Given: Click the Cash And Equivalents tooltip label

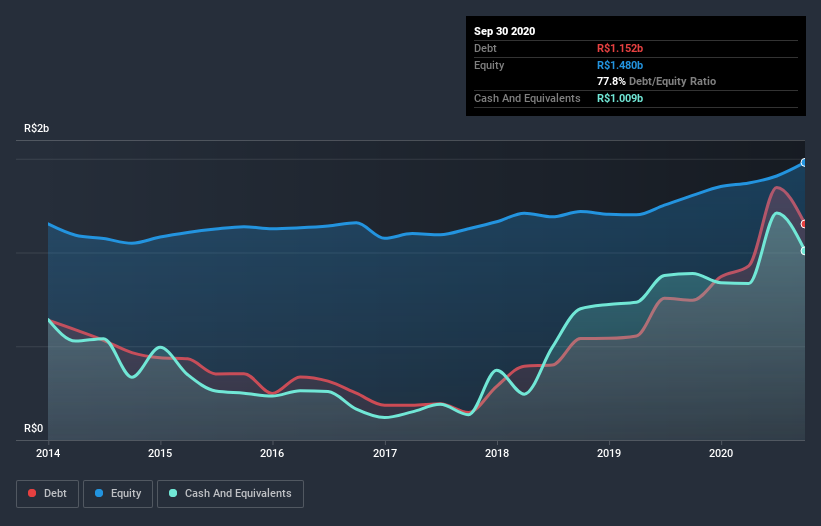Looking at the screenshot, I should (527, 98).
